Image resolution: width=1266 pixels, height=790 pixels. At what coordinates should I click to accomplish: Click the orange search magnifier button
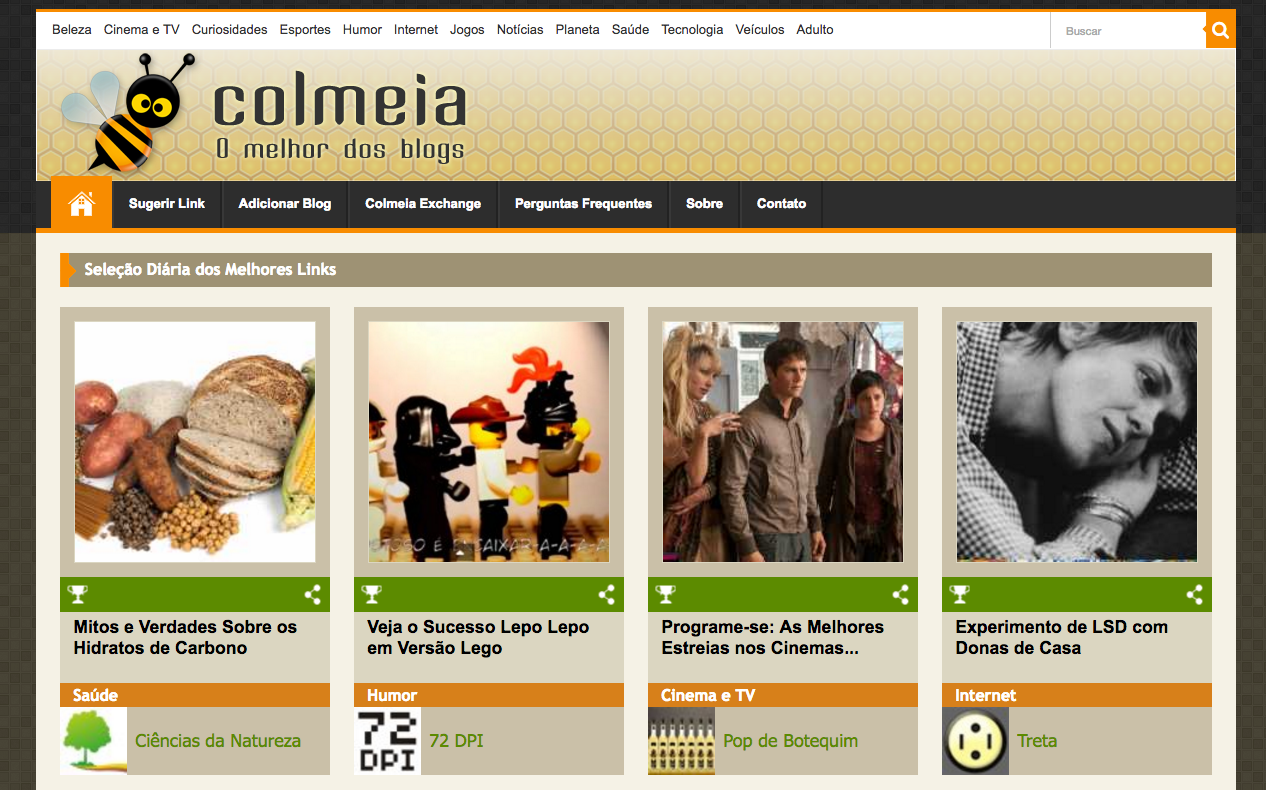pos(1220,30)
